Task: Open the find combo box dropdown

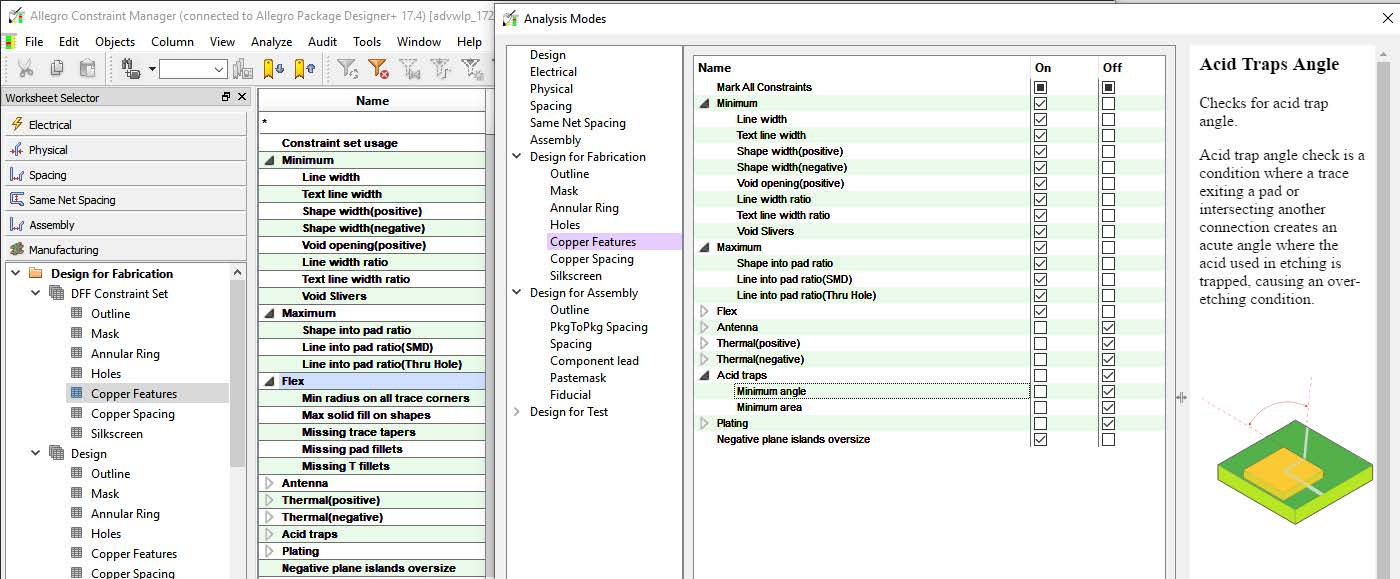Action: 220,69
